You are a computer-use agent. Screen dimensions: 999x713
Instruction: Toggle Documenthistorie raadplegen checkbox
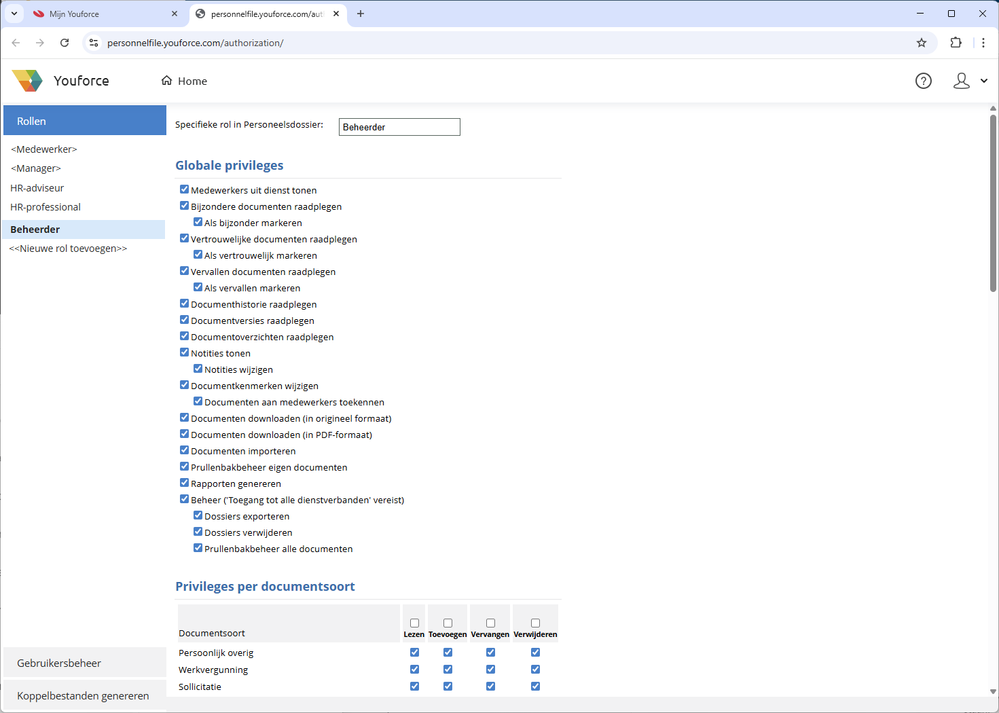(184, 303)
